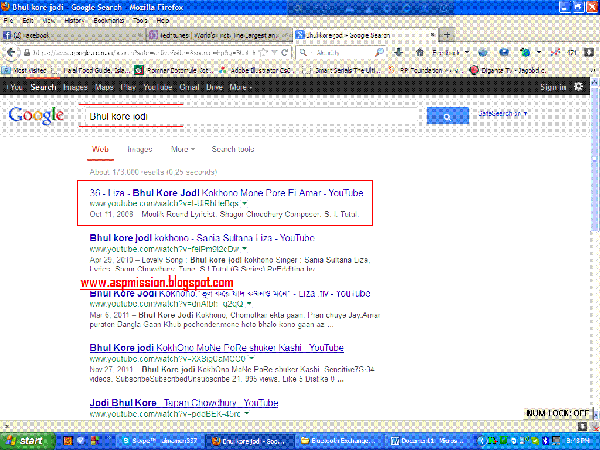
Task: Click the reload page icon in address bar
Action: tap(285, 52)
